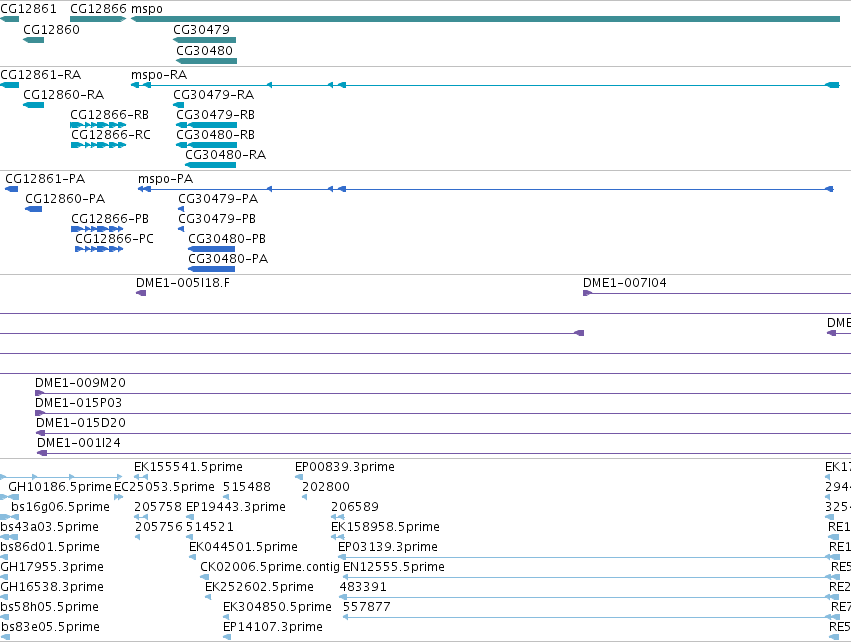Select EST label EP03139.3prime

tap(388, 547)
